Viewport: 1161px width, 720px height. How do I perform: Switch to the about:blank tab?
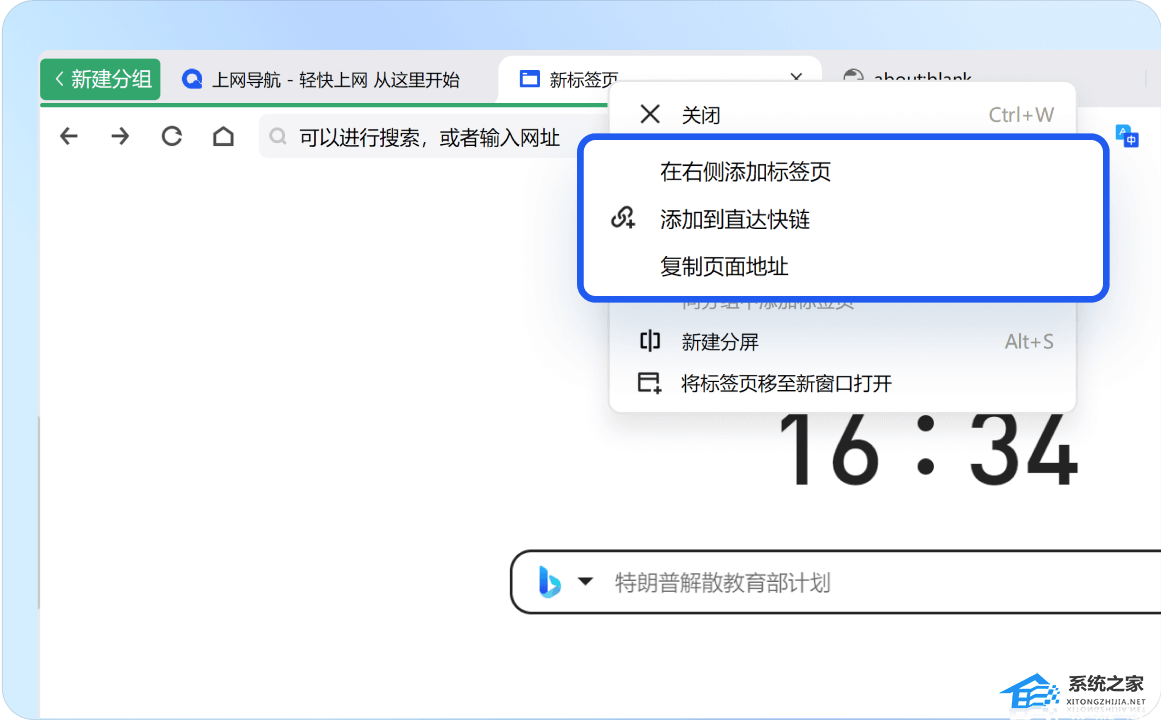click(922, 77)
